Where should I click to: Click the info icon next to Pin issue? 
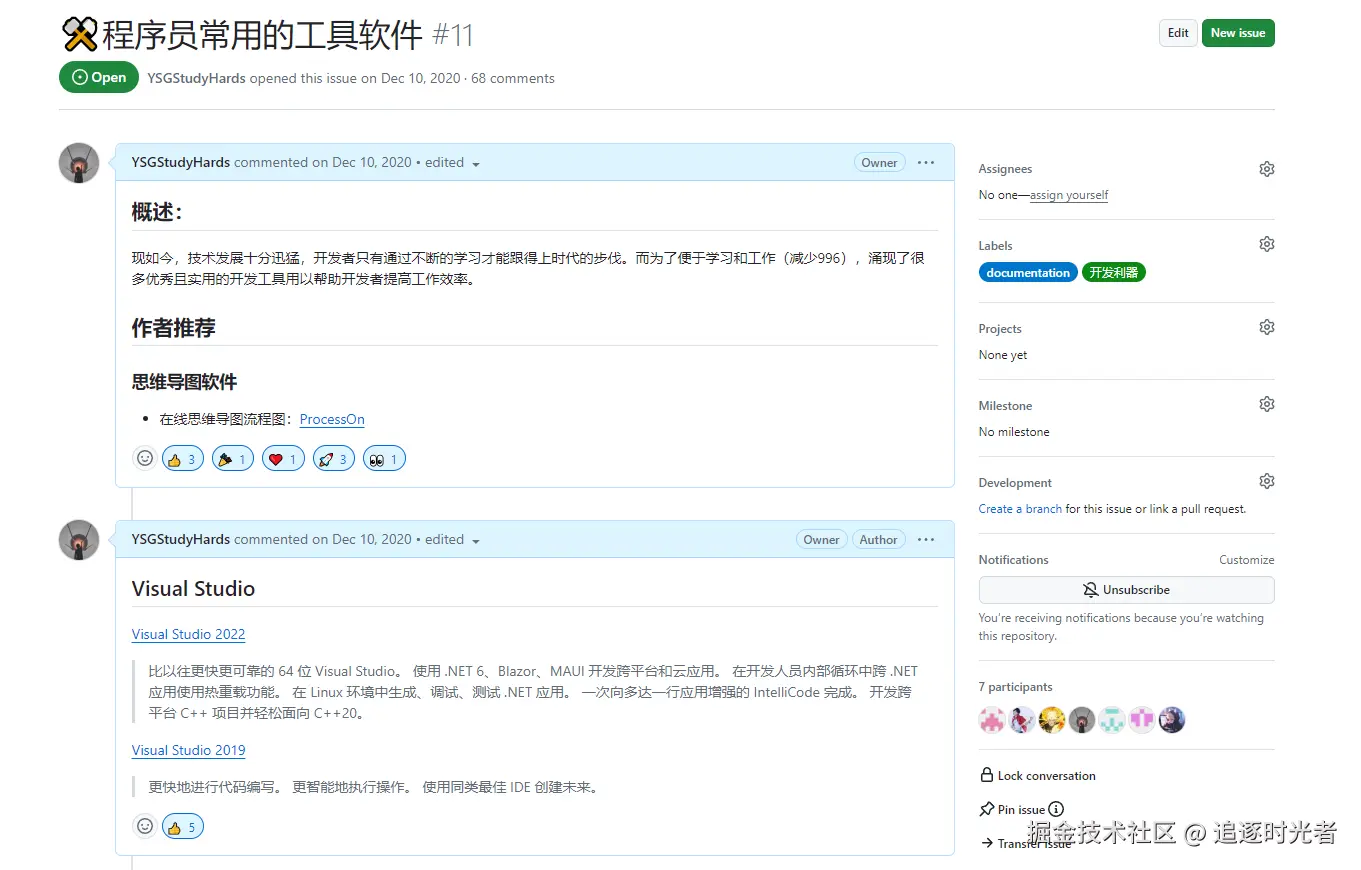(1056, 809)
